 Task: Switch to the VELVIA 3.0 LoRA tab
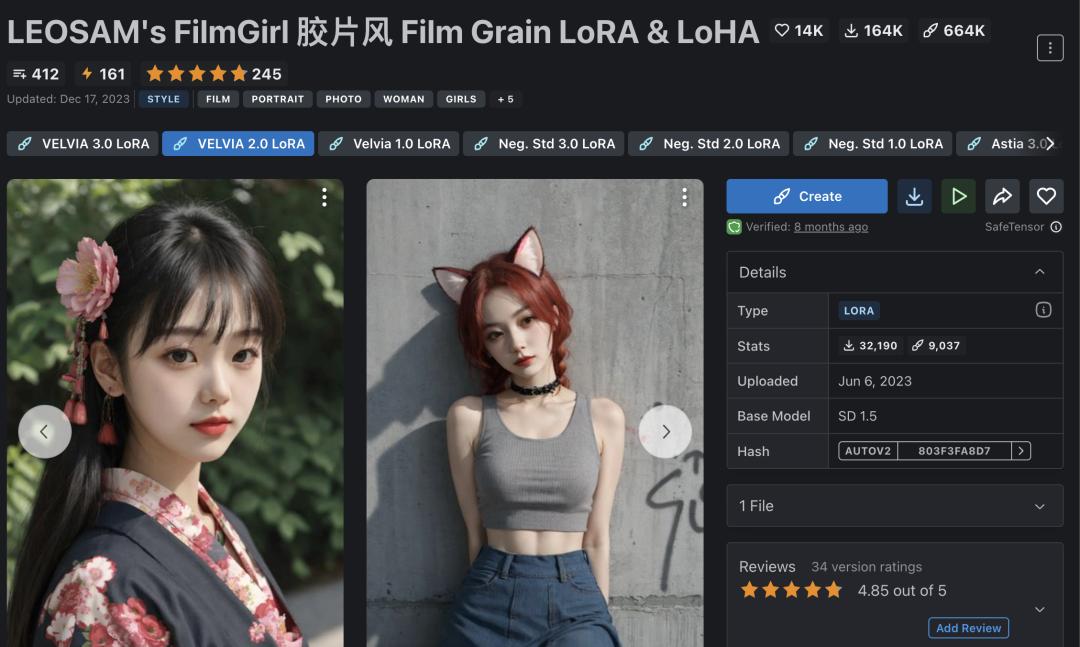[x=83, y=144]
